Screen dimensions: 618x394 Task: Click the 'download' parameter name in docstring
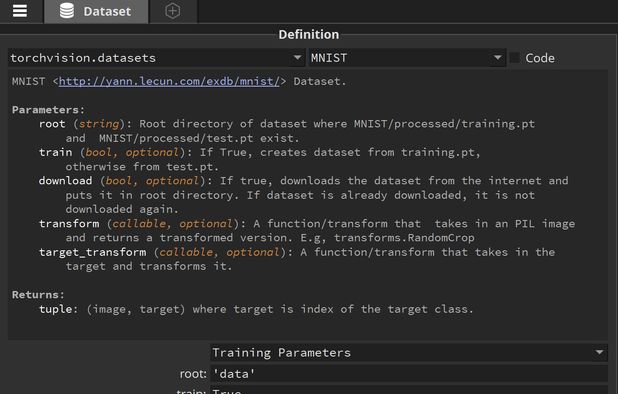click(65, 181)
